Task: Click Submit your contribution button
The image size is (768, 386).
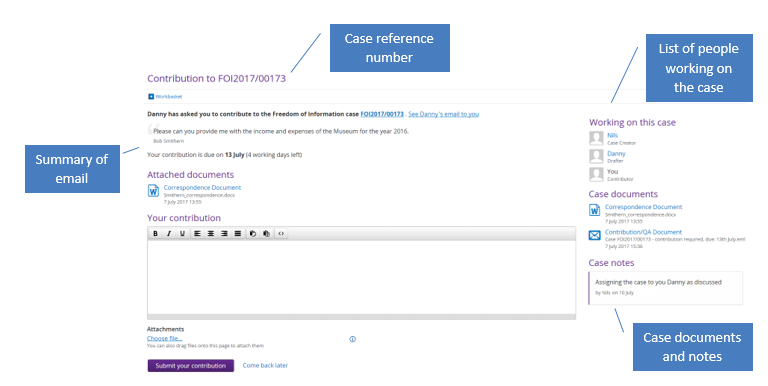Action: click(x=191, y=366)
